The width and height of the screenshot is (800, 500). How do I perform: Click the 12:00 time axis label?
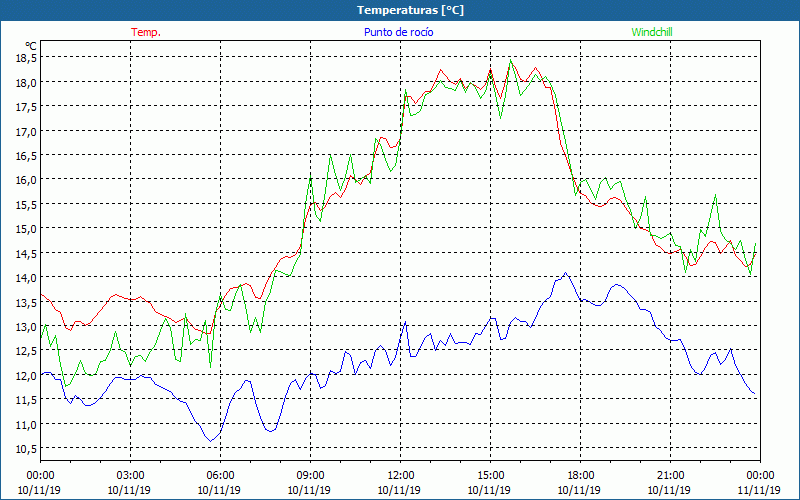401,476
